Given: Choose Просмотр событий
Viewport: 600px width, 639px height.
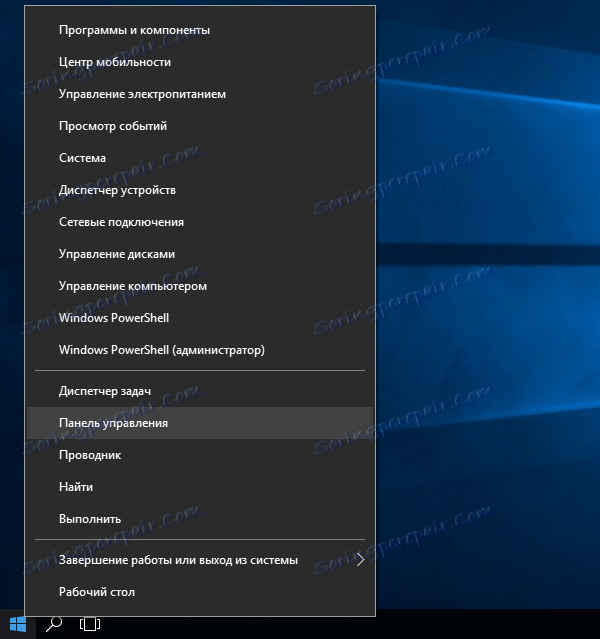Looking at the screenshot, I should point(200,126).
